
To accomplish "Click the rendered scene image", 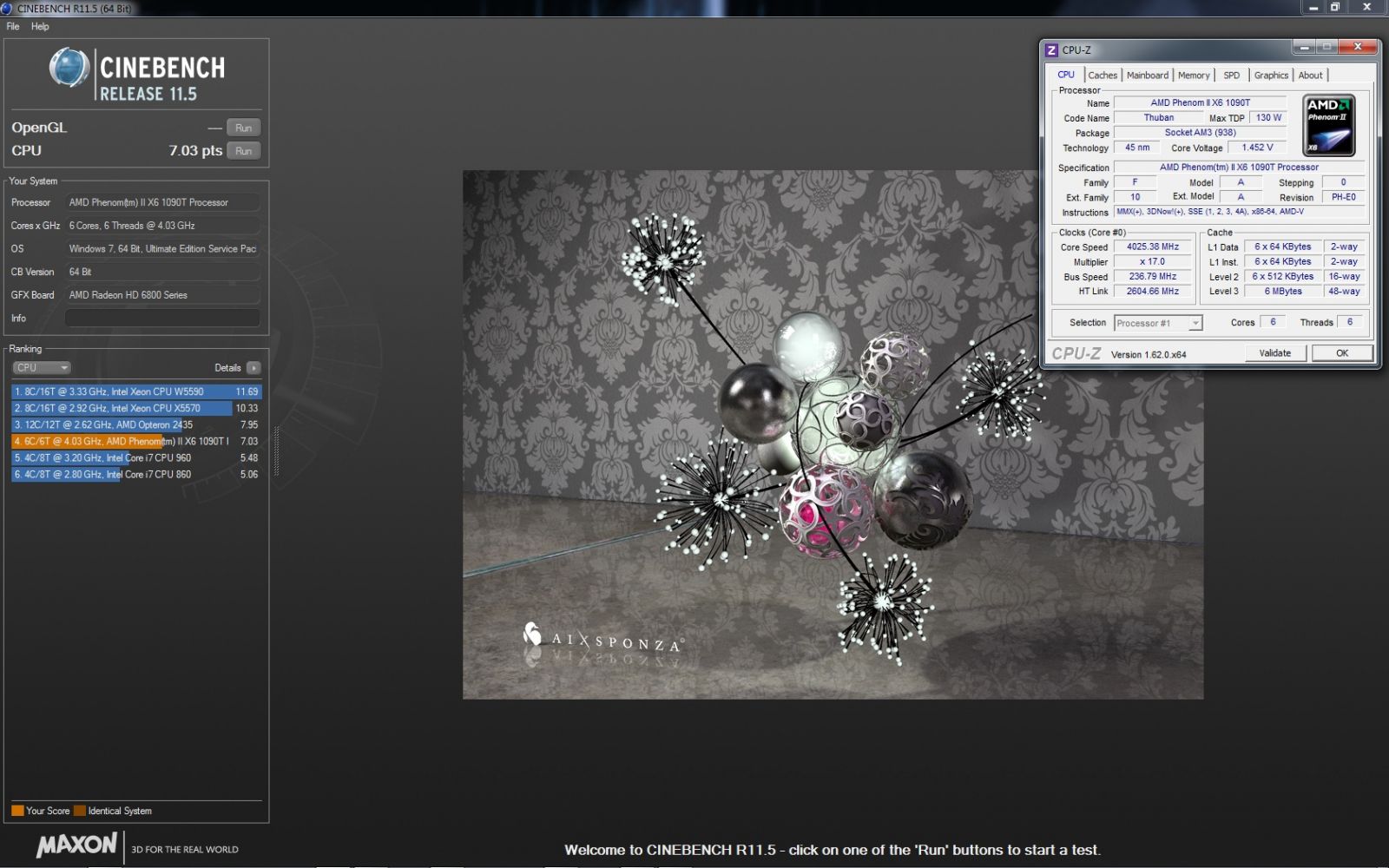I will coord(833,435).
